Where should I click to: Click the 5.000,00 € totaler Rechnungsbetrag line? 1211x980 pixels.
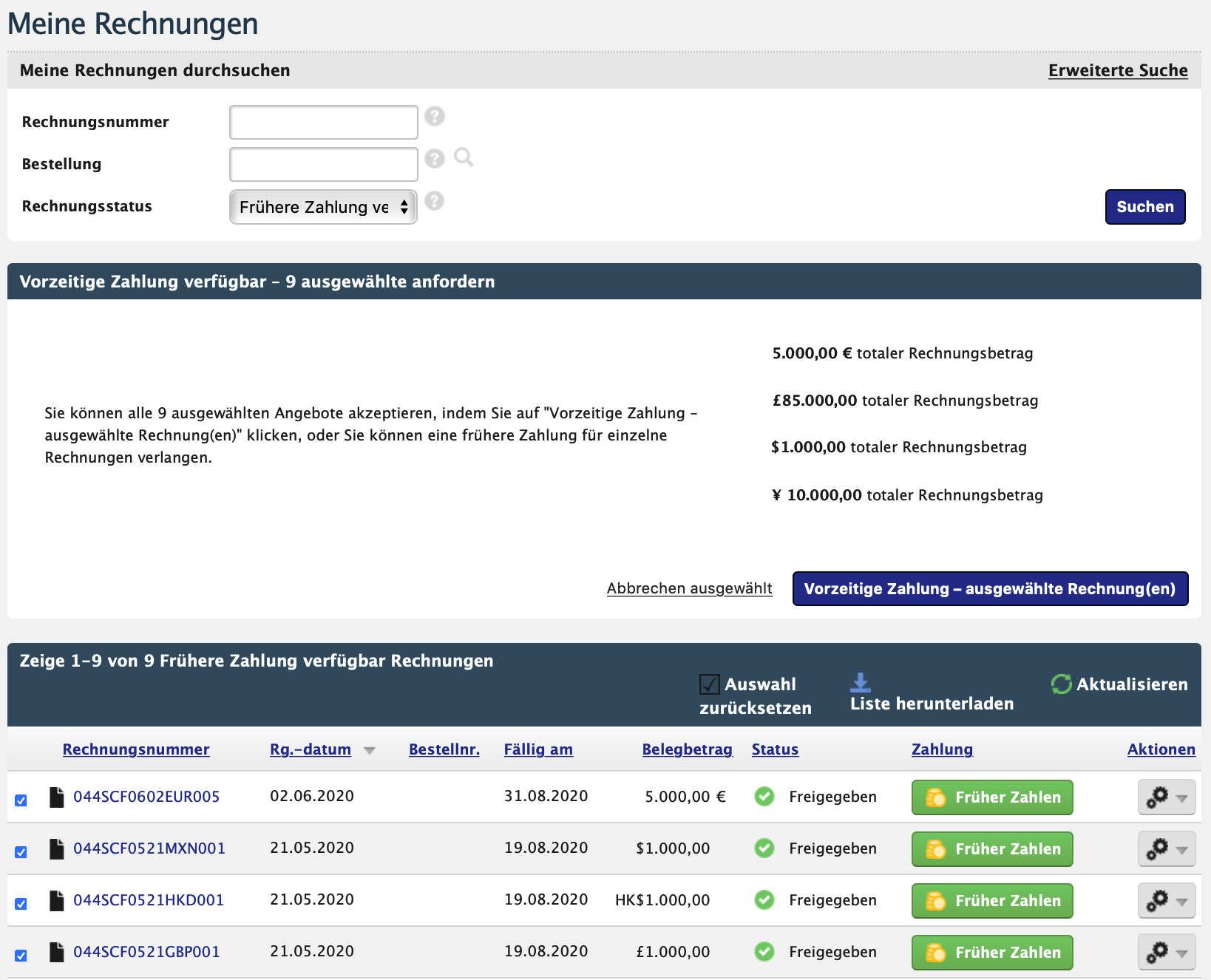pyautogui.click(x=903, y=353)
